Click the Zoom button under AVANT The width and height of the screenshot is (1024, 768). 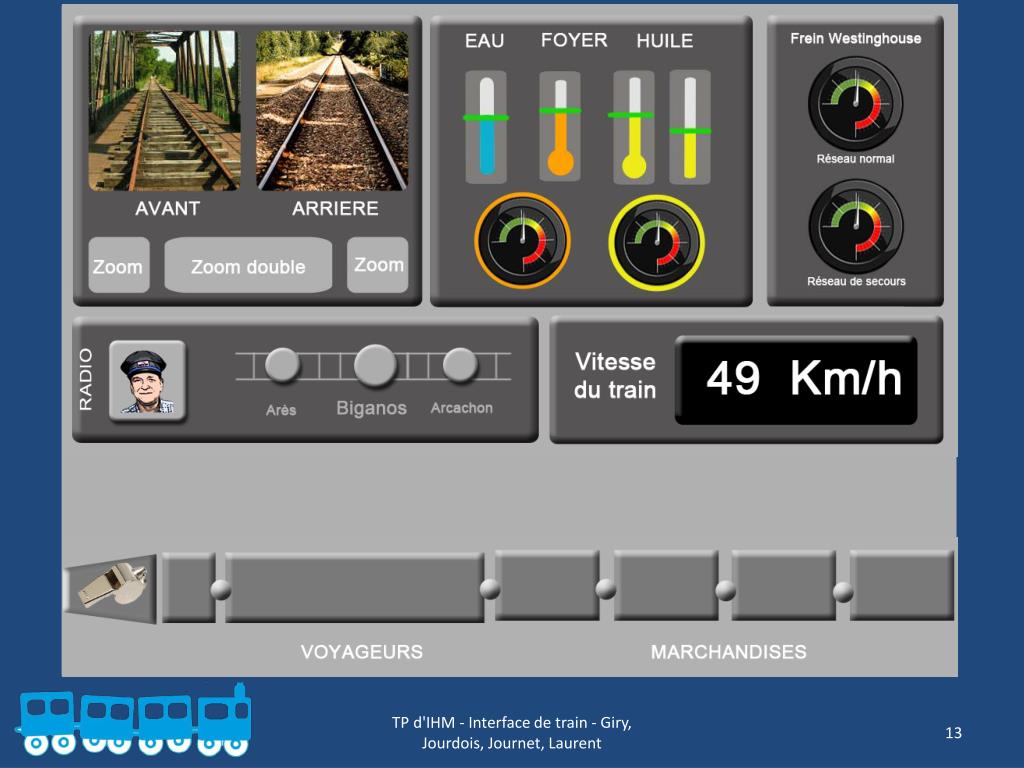coord(119,265)
